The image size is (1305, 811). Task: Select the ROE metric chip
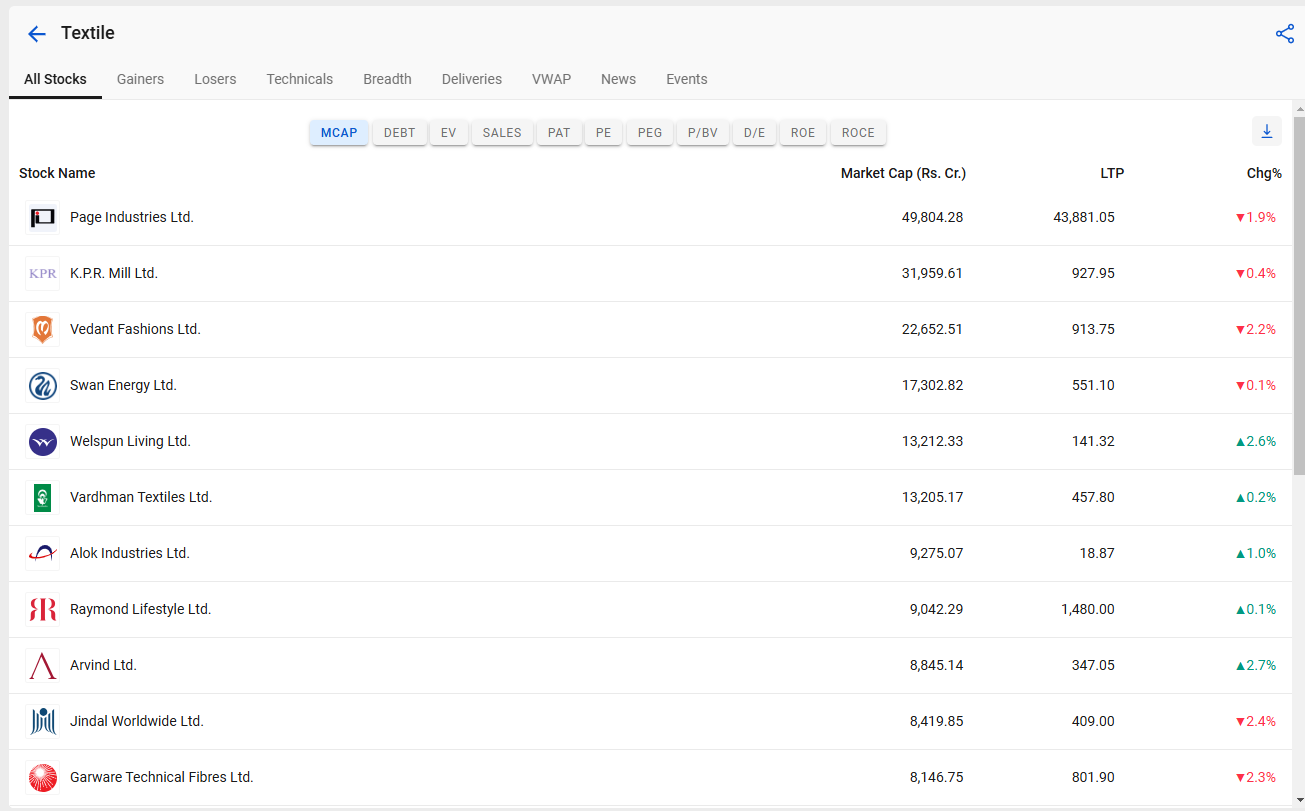click(803, 133)
